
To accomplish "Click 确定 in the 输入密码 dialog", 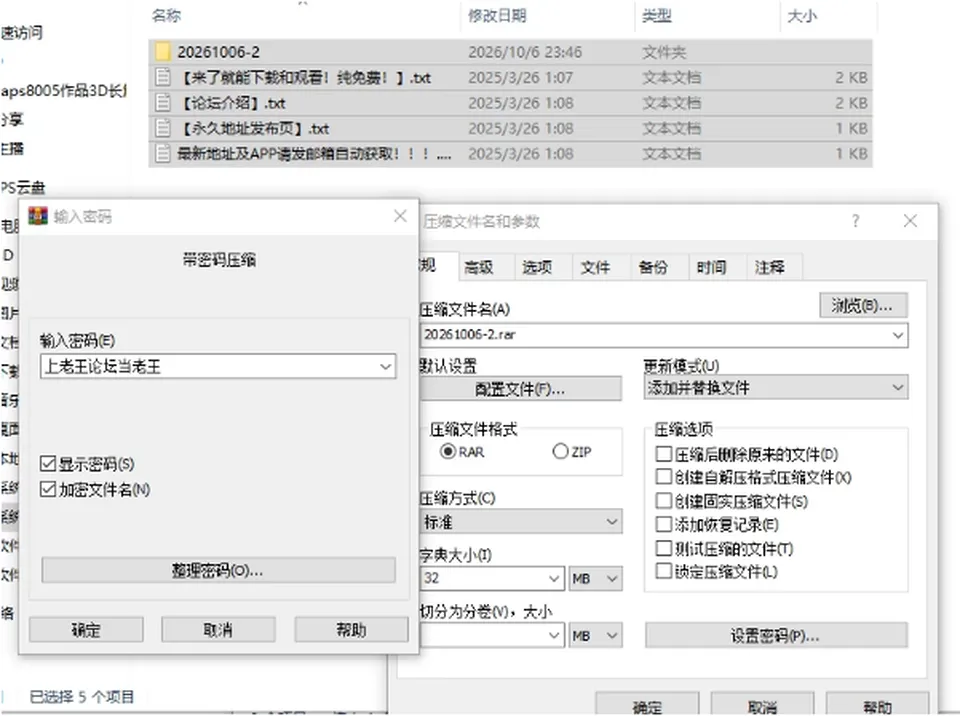I will (x=86, y=630).
